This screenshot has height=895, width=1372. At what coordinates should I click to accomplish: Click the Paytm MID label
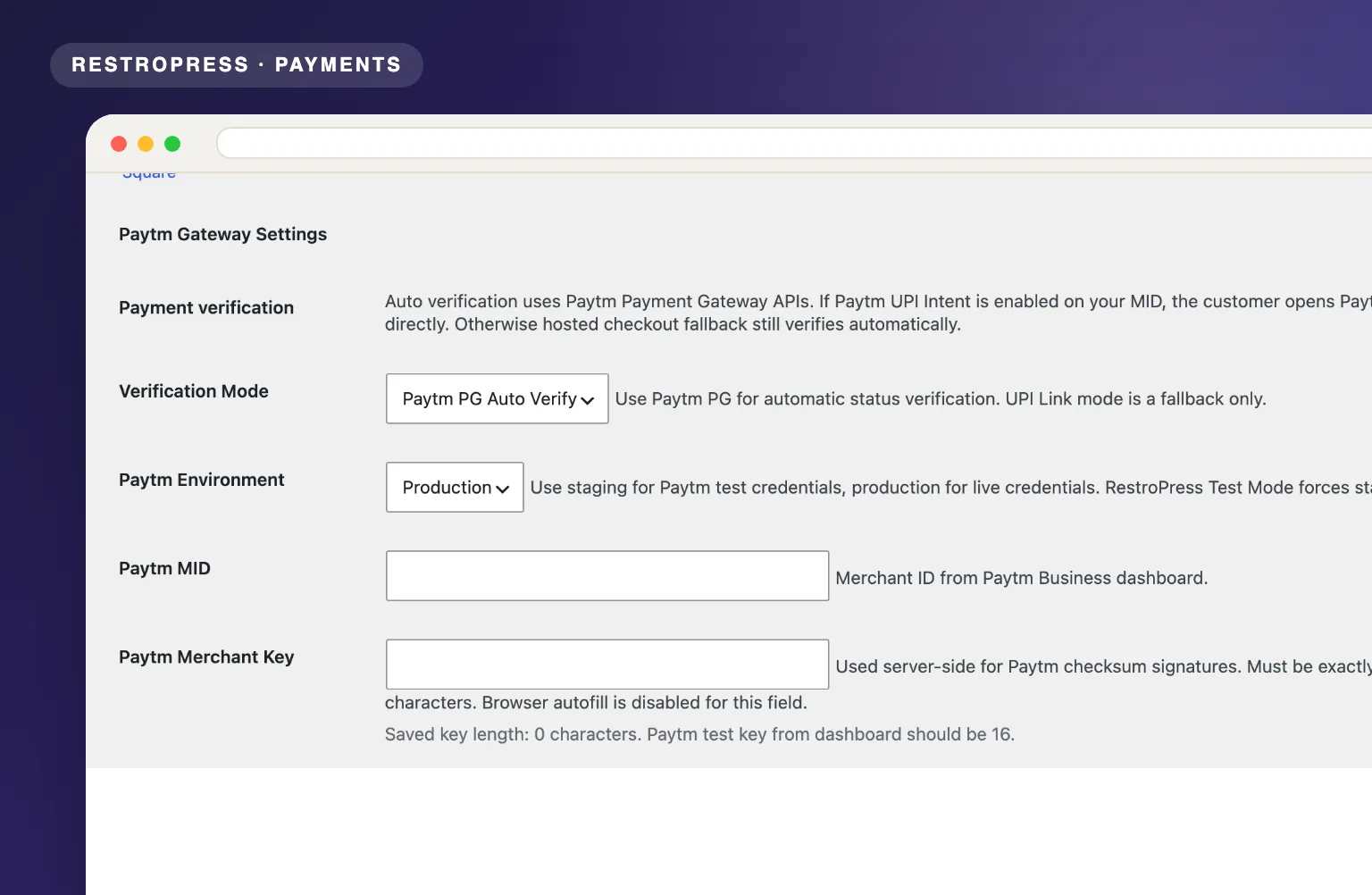click(x=164, y=568)
